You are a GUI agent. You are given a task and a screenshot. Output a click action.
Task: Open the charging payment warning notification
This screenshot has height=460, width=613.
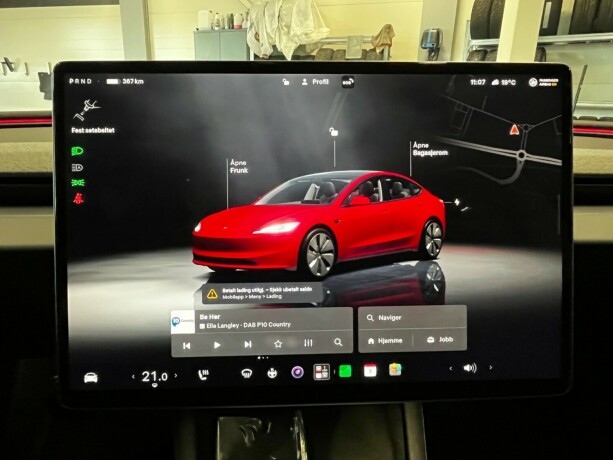262,293
